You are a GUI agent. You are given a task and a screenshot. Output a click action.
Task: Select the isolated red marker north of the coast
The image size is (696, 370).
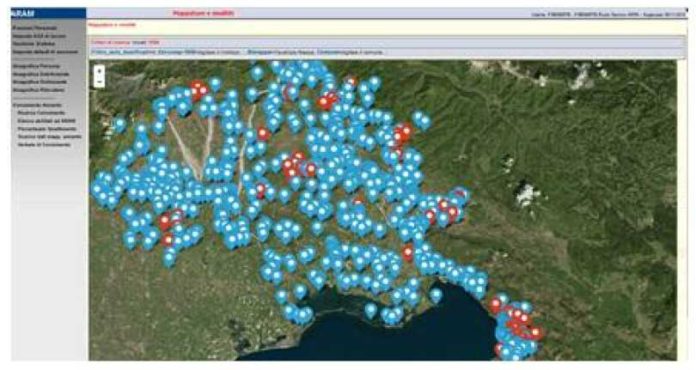408,253
